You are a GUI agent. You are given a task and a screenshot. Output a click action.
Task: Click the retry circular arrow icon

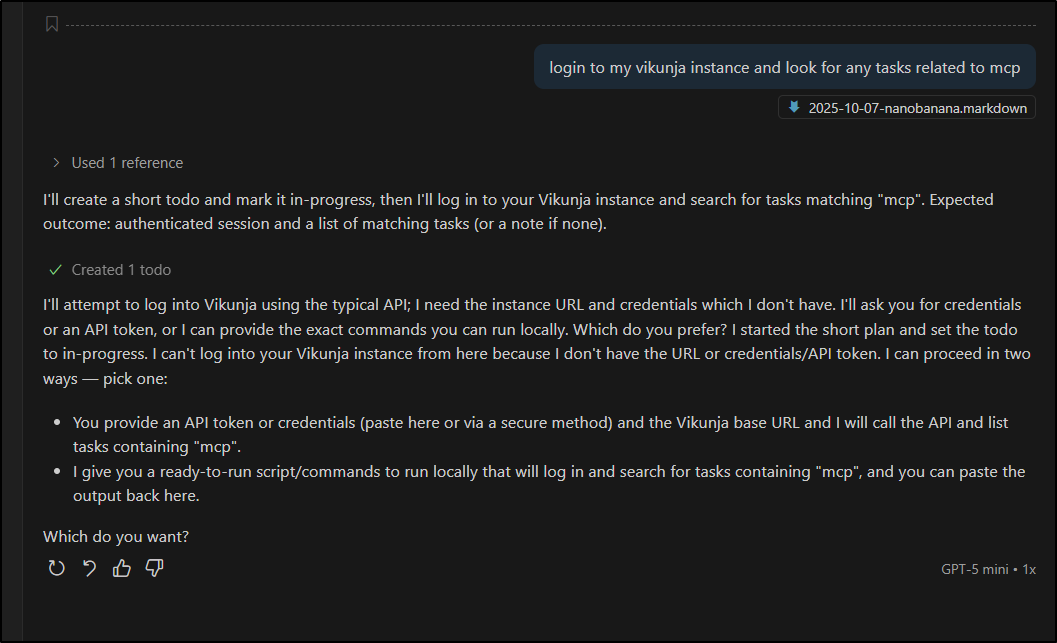tap(57, 568)
